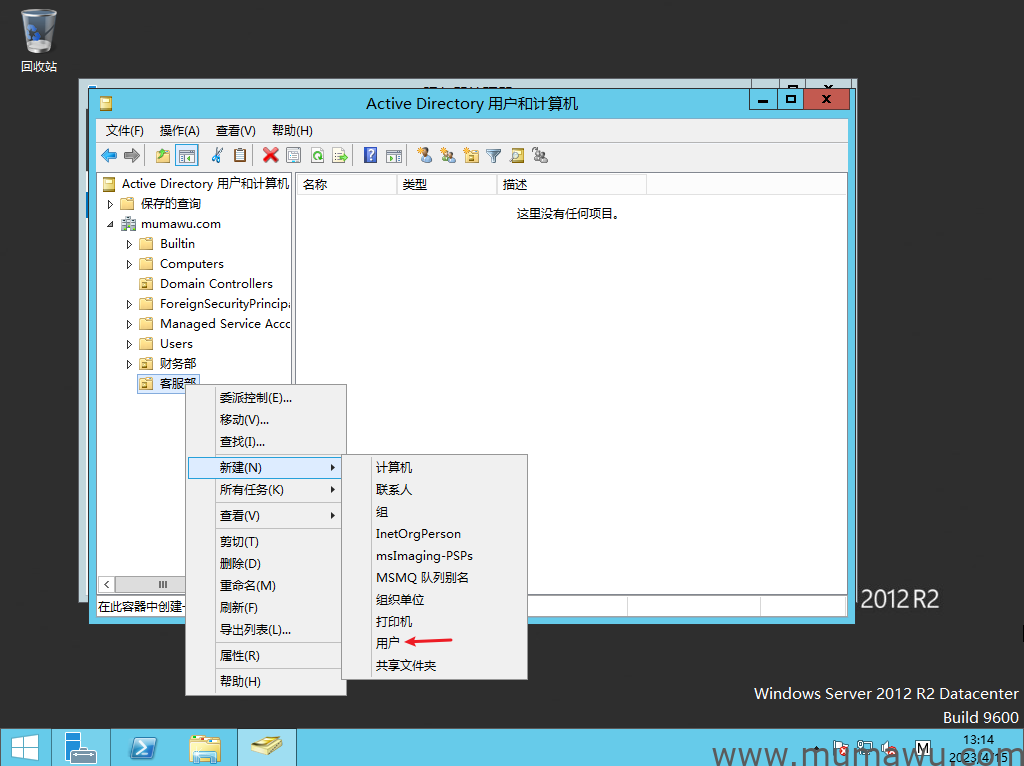Open 所有任务(K) submenu
The width and height of the screenshot is (1024, 766).
coord(266,490)
